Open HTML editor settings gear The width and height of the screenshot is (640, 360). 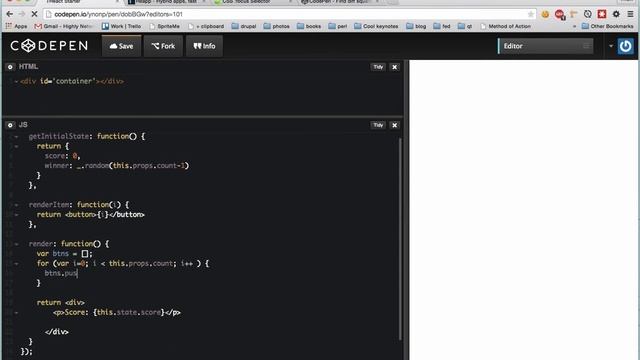click(10, 67)
